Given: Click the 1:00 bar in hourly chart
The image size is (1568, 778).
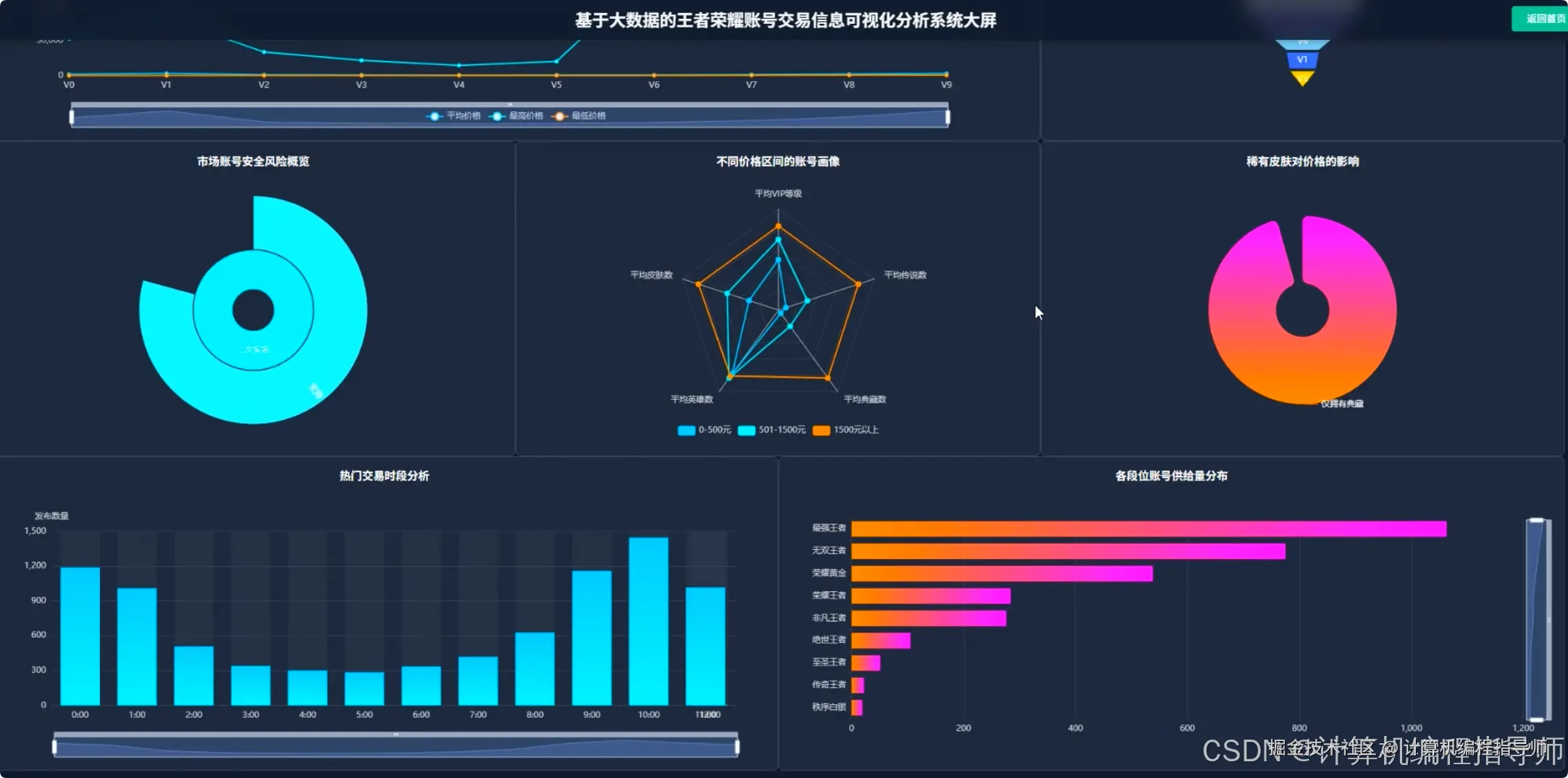Looking at the screenshot, I should (x=137, y=646).
